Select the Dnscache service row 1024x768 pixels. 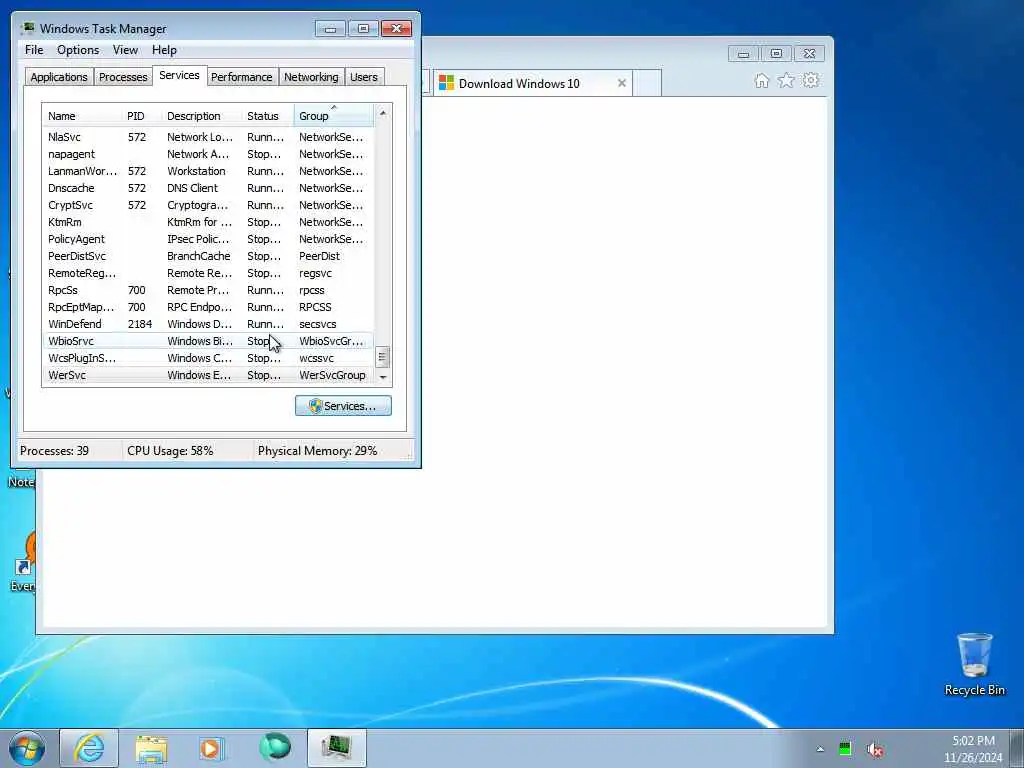(208, 188)
